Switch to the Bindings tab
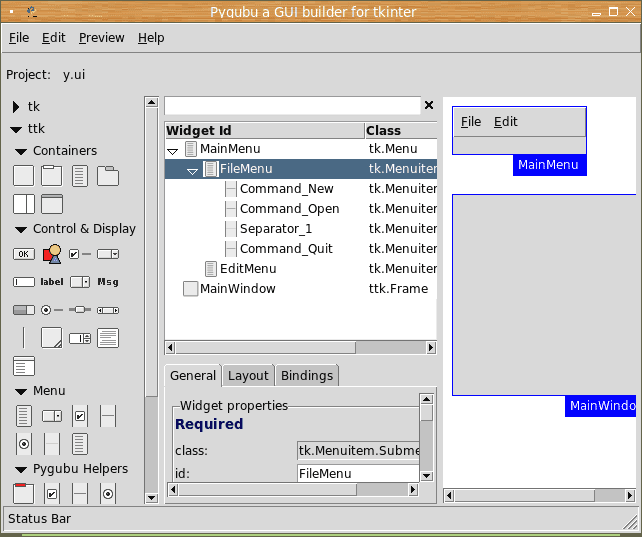This screenshot has width=642, height=537. coord(307,375)
